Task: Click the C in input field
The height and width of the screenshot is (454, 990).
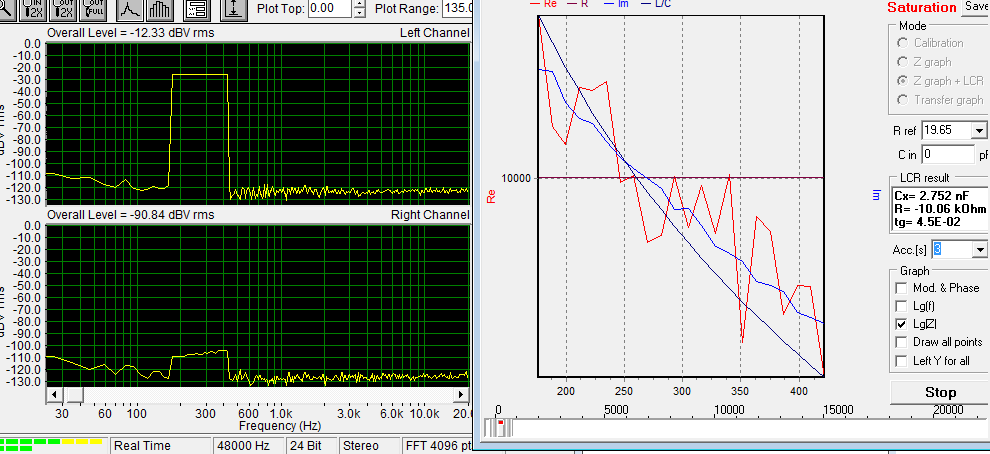Action: pos(948,153)
